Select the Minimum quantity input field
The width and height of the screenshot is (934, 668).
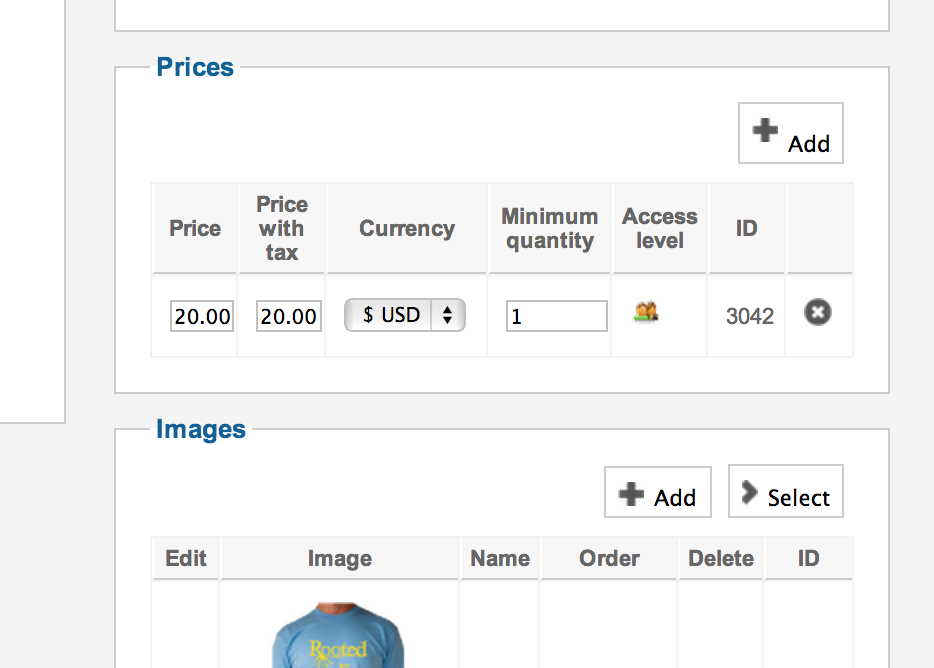[556, 317]
